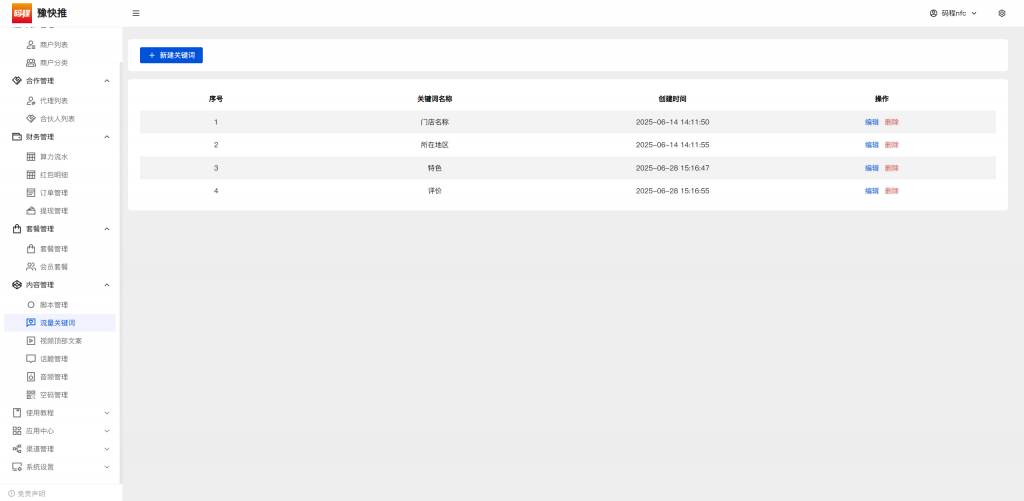
Task: Open 音频管理 via its audio icon
Action: tap(31, 377)
